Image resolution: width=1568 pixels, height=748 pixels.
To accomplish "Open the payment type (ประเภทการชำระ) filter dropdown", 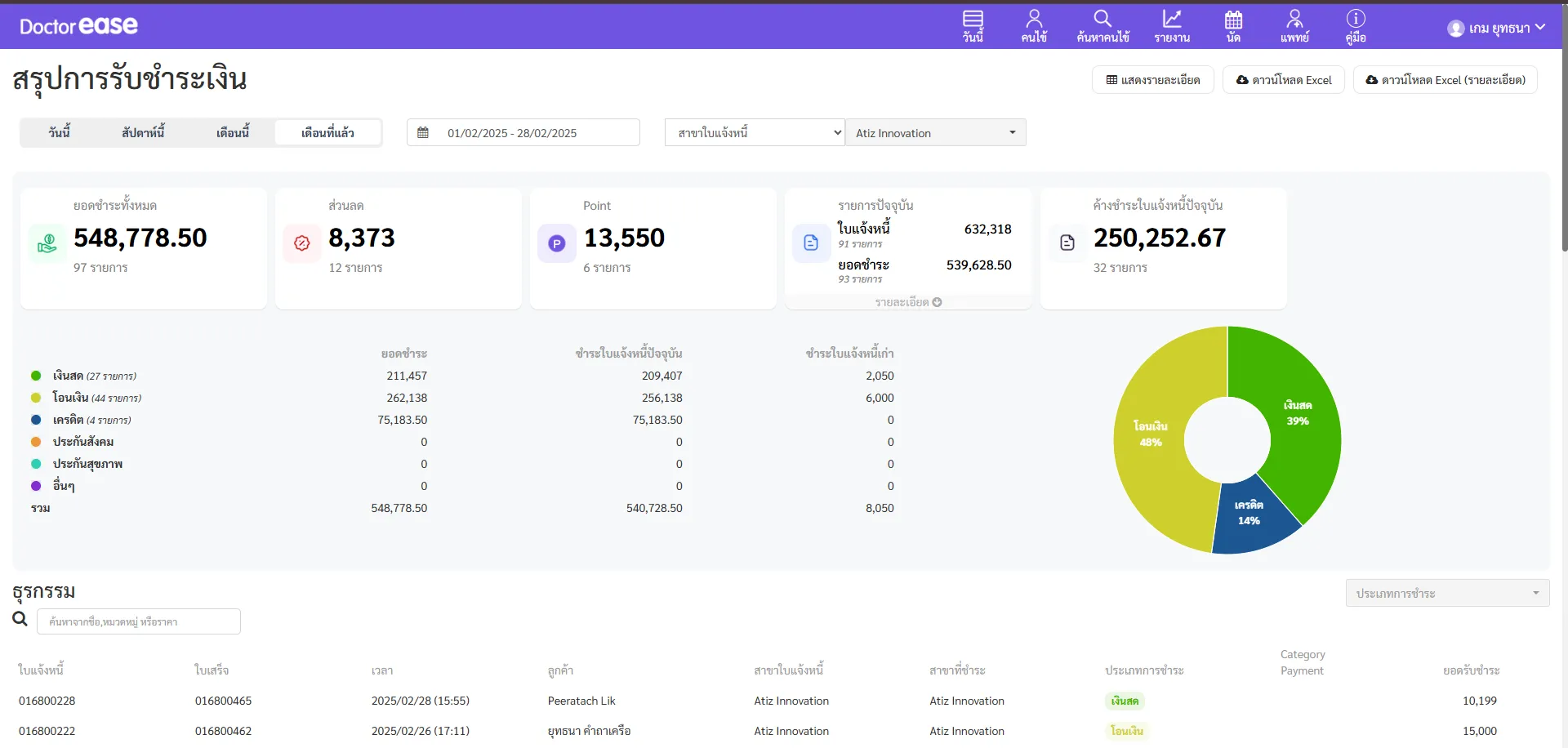I will 1446,594.
